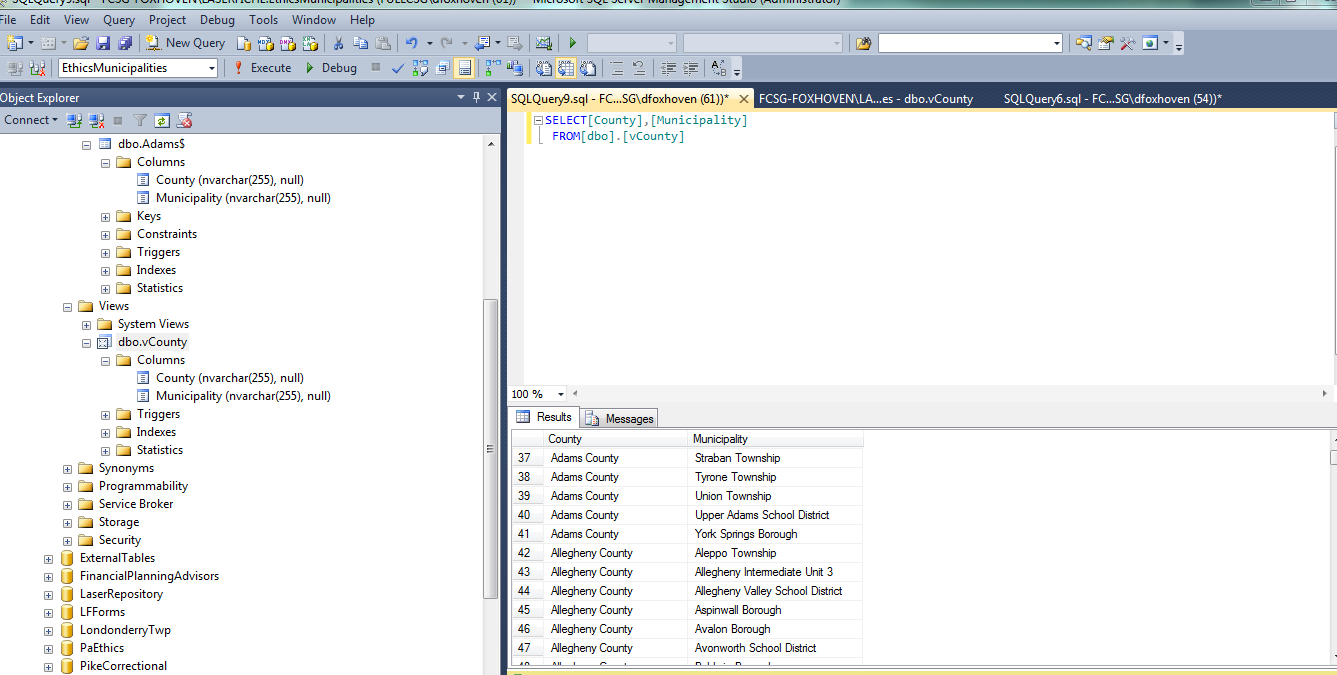The height and width of the screenshot is (675, 1337).
Task: Open the Connect dropdown in Object Explorer
Action: coord(30,120)
